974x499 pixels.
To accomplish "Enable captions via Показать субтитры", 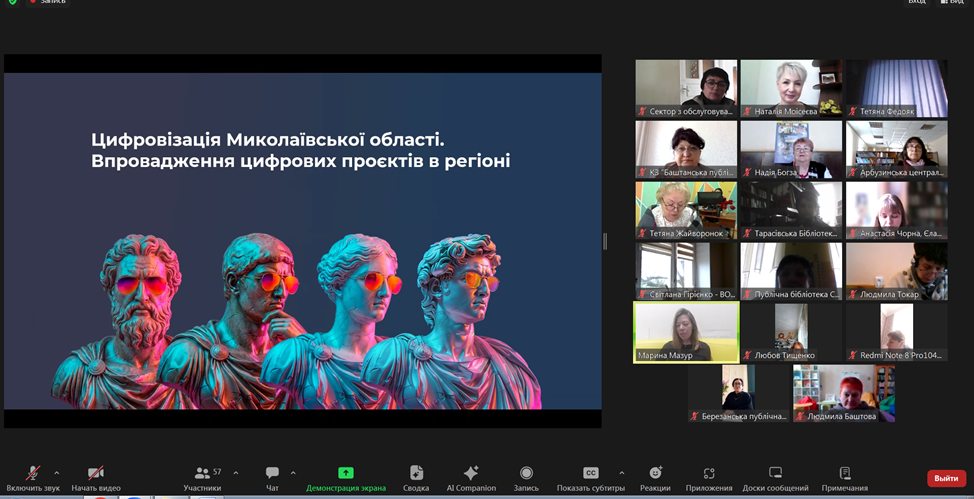I will tap(591, 478).
